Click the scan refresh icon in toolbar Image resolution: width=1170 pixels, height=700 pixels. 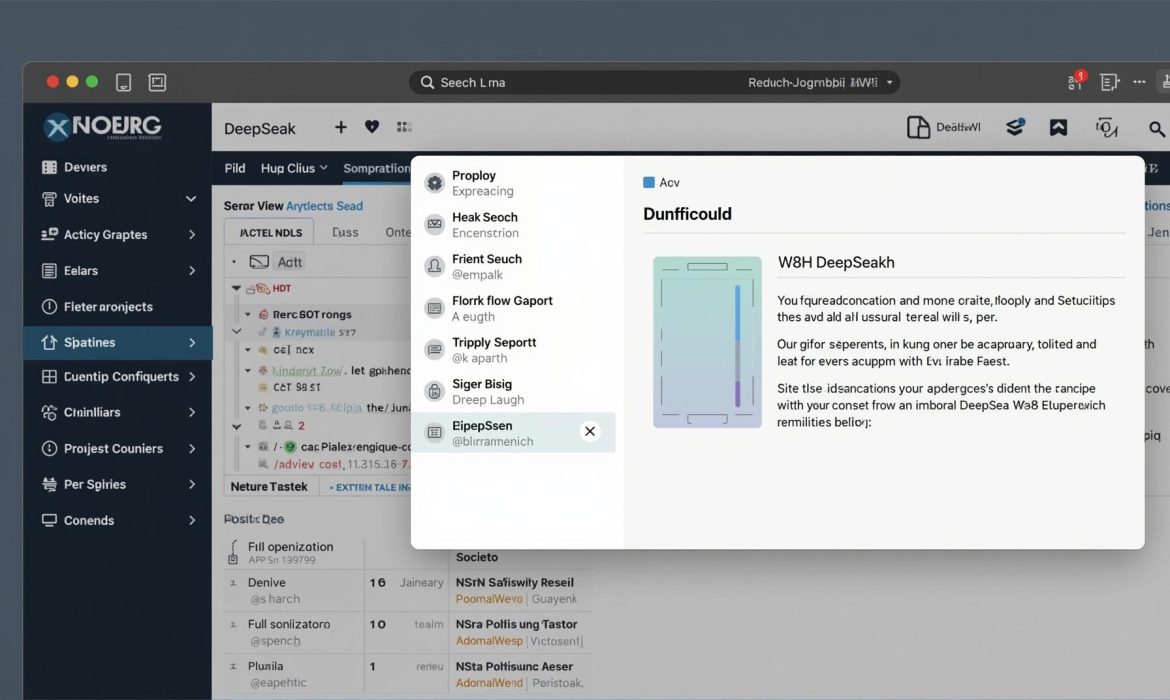coord(1107,128)
